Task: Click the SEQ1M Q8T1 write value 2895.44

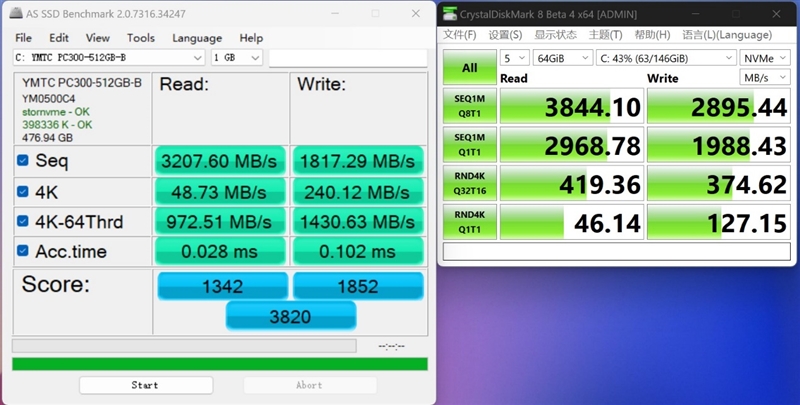Action: pos(718,106)
